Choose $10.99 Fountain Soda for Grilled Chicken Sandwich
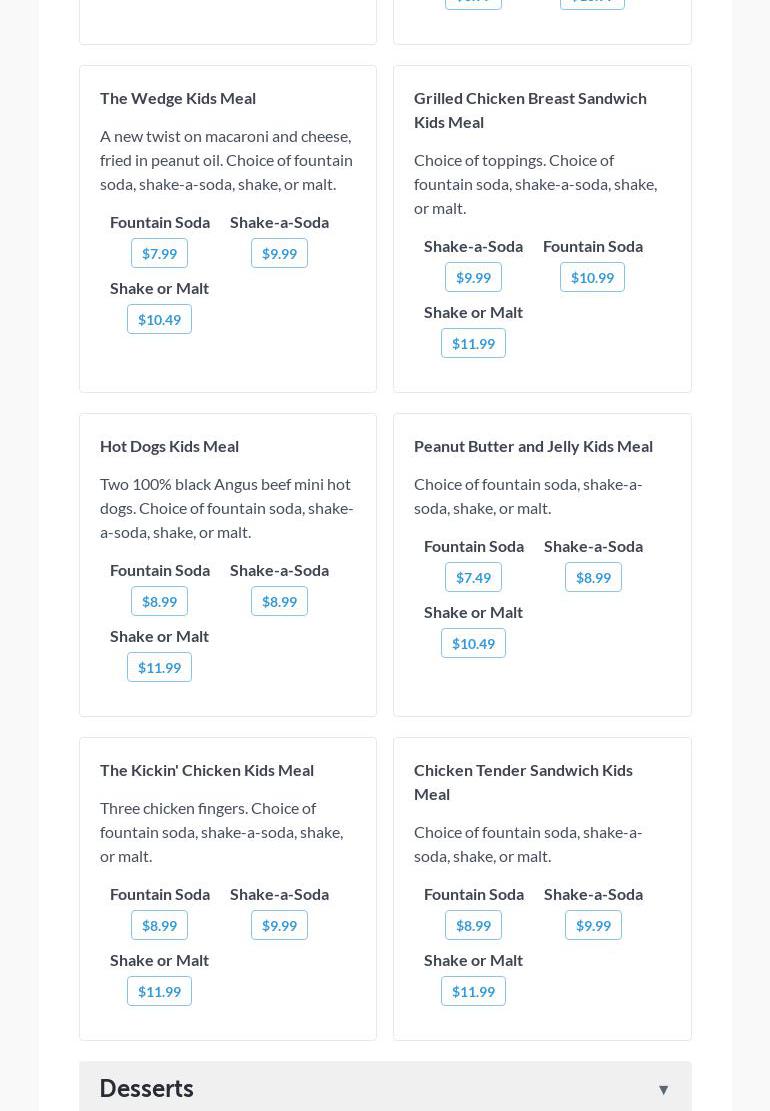The width and height of the screenshot is (770, 1111). [x=592, y=278]
